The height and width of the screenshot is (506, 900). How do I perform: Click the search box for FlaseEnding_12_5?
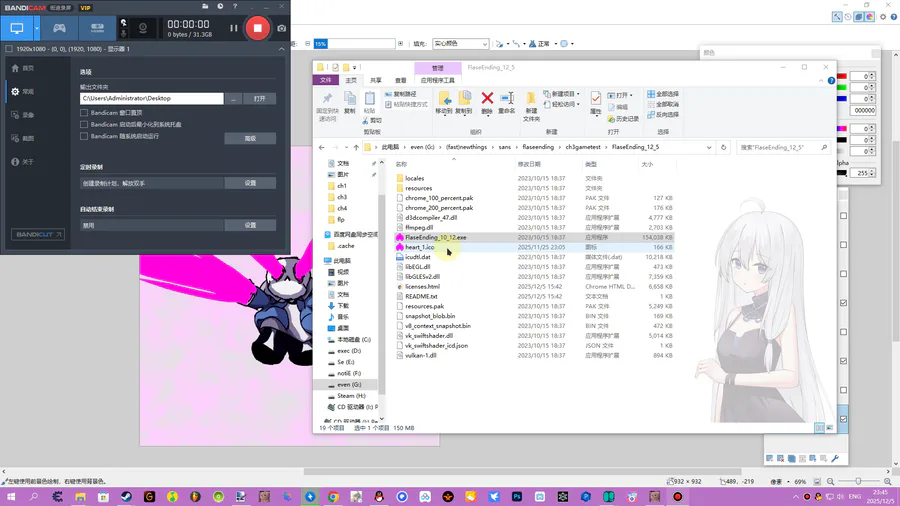point(783,147)
